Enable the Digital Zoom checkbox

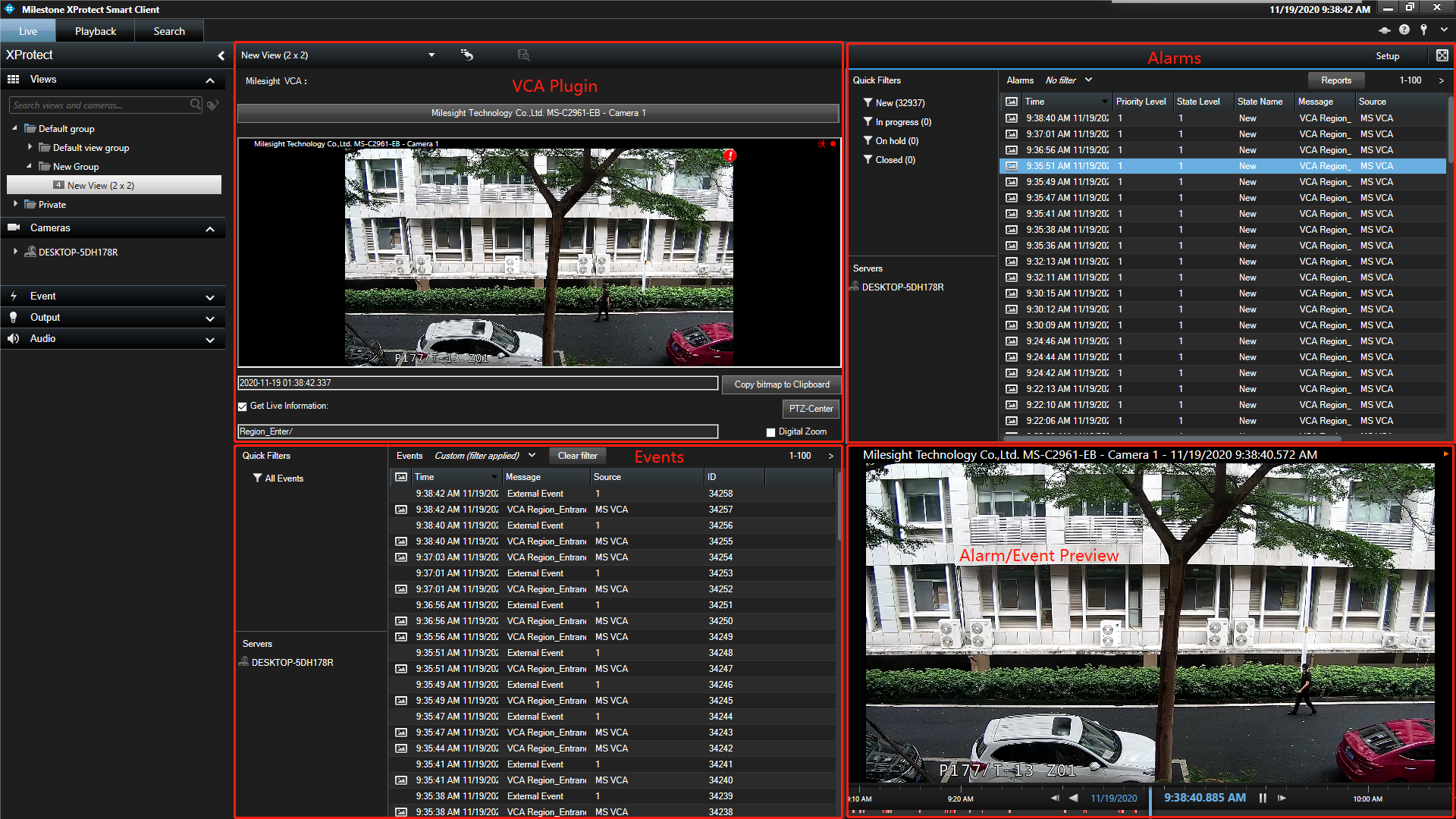click(x=770, y=432)
